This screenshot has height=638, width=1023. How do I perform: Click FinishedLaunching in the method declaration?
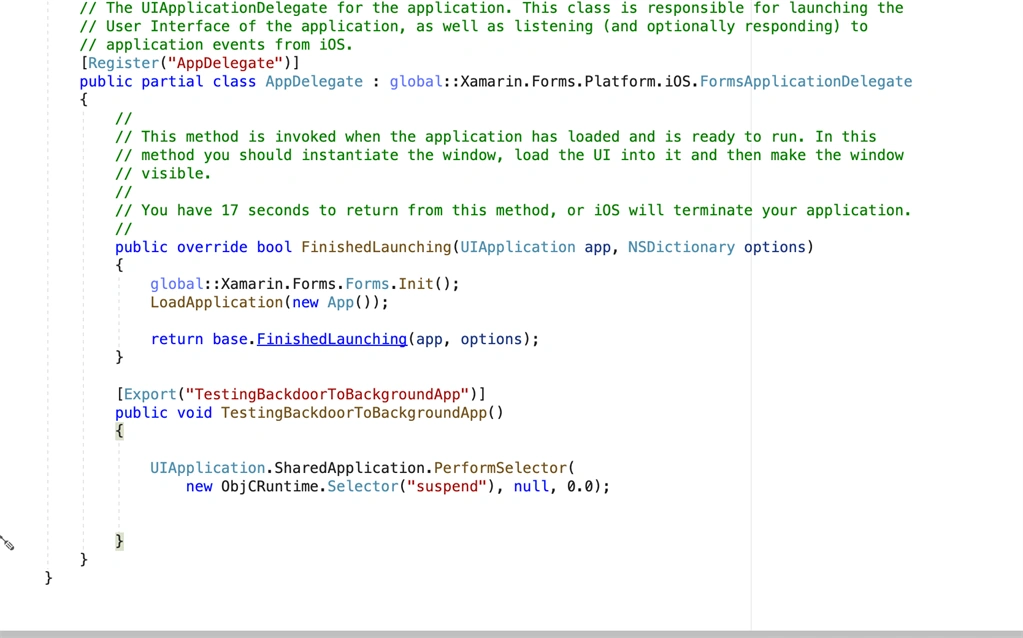pos(376,247)
